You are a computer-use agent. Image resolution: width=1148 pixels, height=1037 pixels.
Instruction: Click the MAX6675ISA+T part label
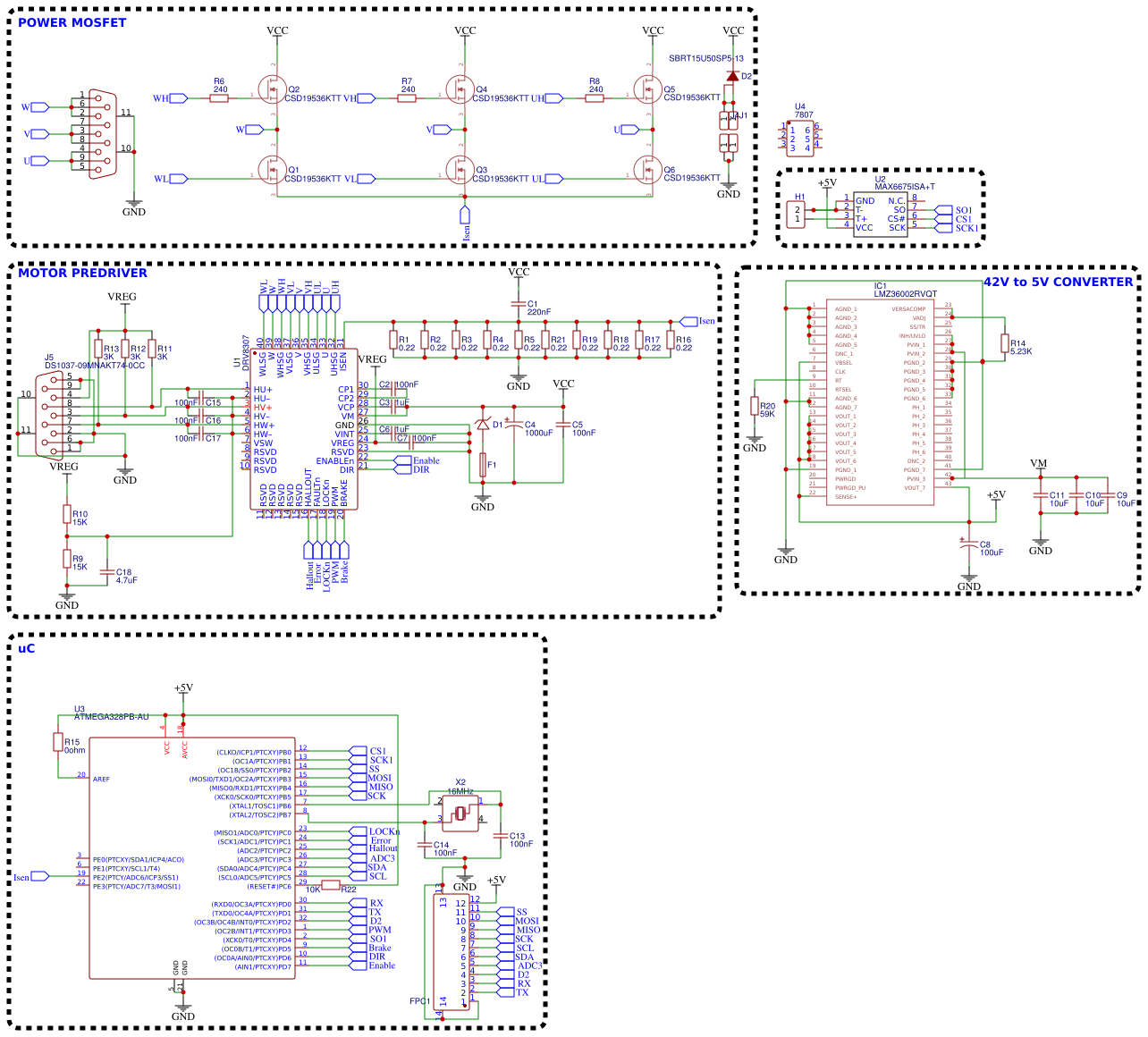905,187
